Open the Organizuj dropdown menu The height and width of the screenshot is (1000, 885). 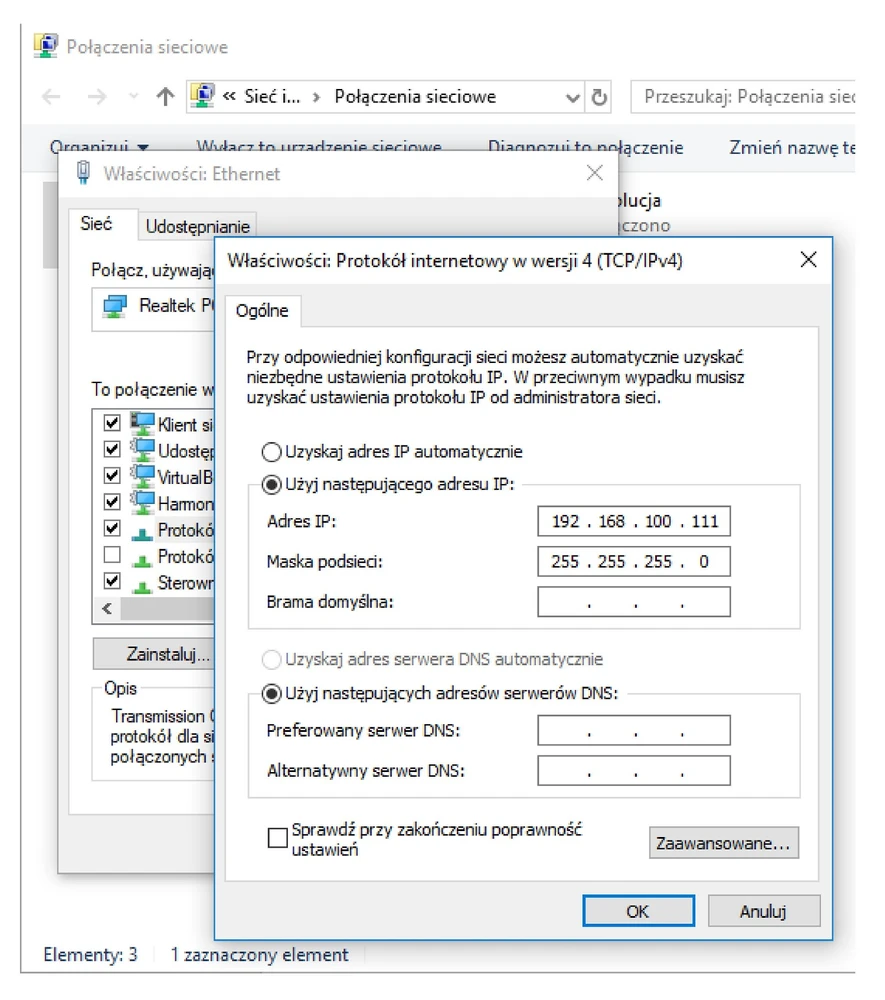pyautogui.click(x=99, y=148)
